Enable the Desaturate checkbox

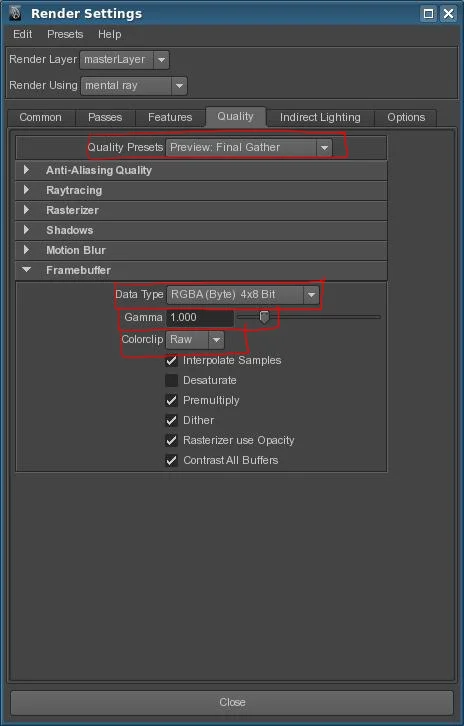(171, 380)
